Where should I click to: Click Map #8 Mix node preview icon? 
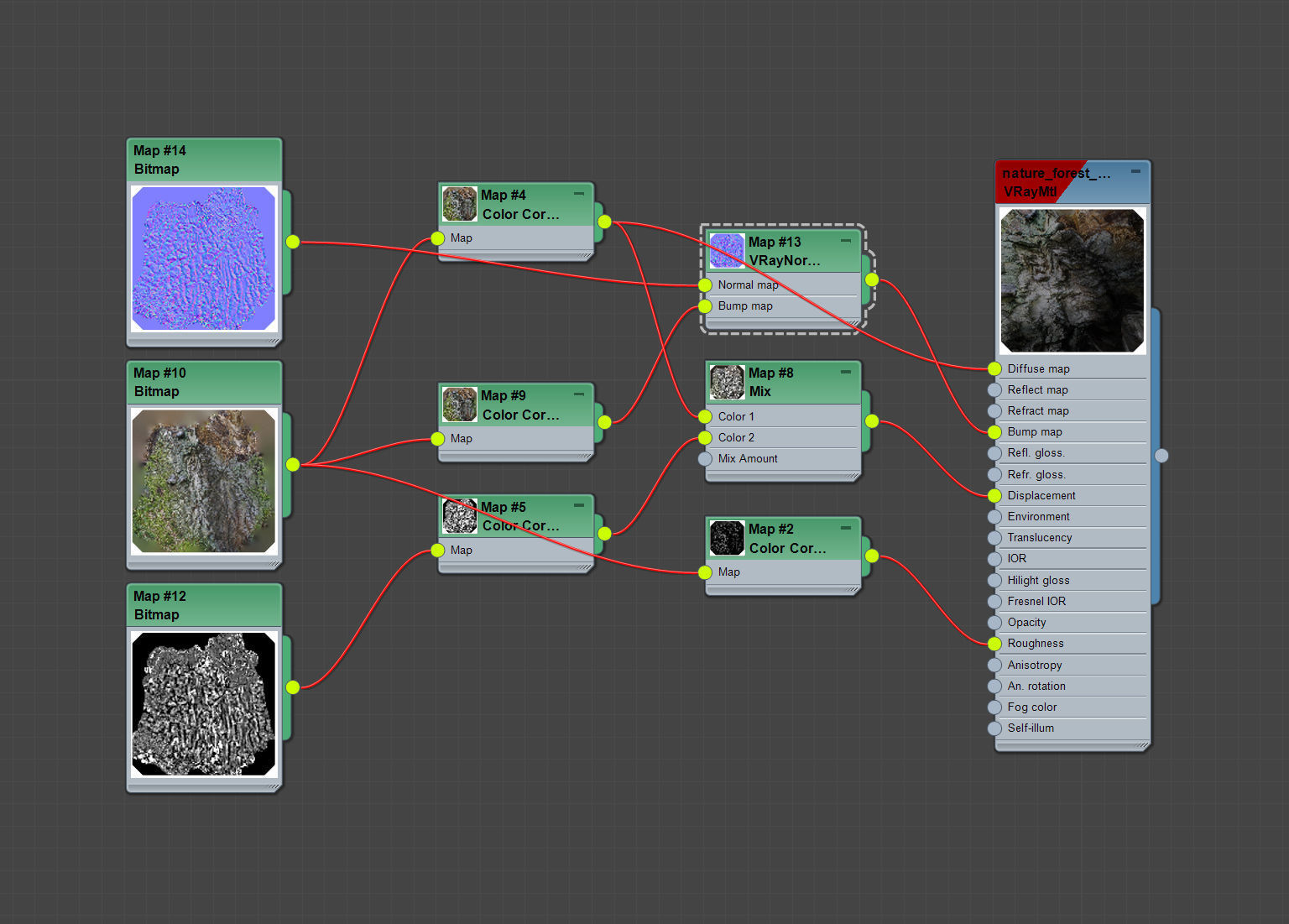727,382
